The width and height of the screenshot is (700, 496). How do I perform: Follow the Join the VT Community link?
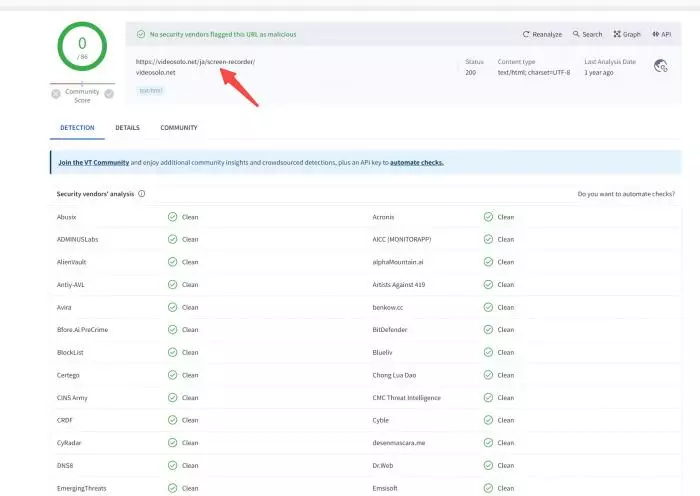94,163
